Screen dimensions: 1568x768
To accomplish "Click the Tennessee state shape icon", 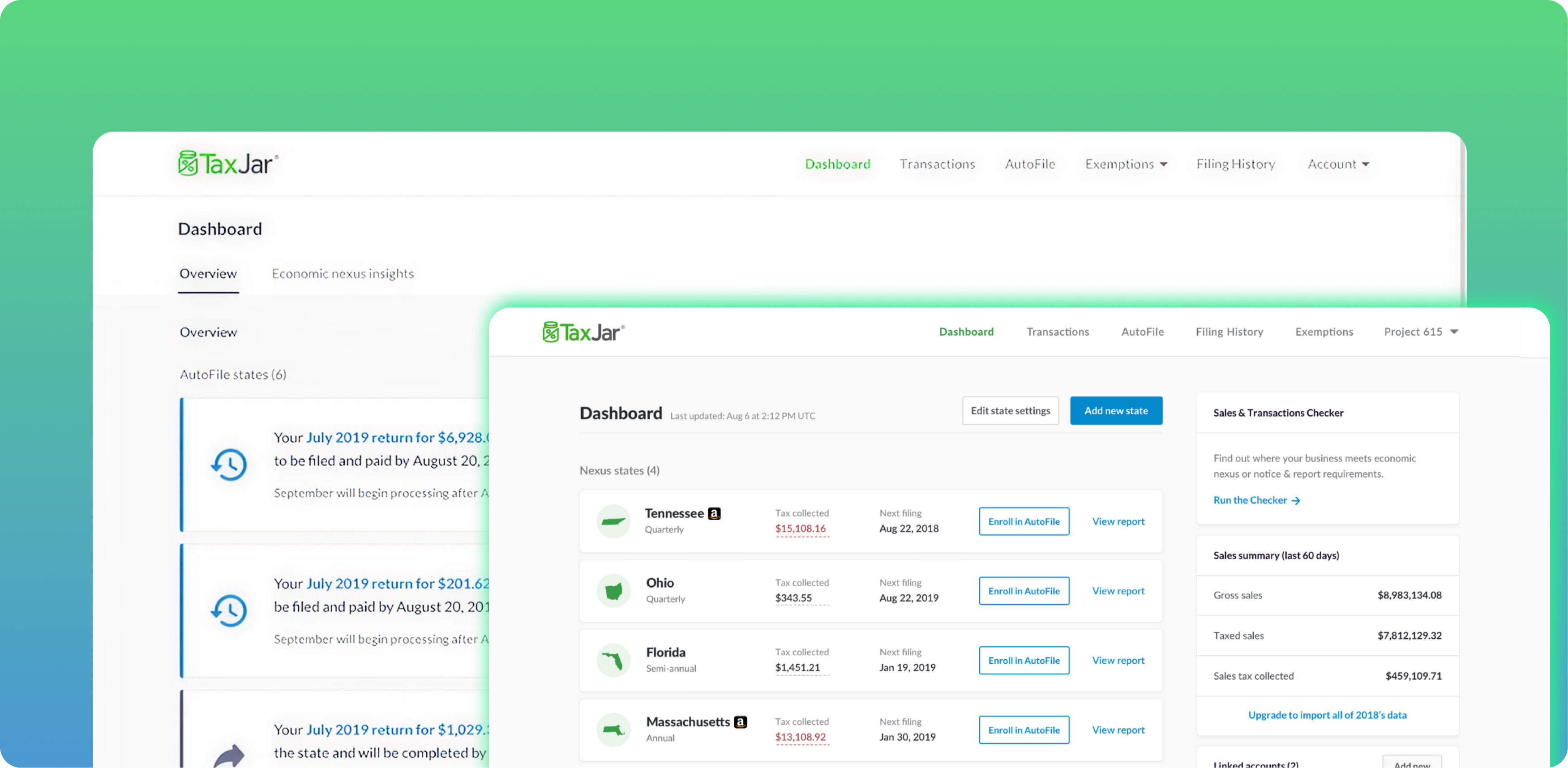I will click(x=613, y=521).
